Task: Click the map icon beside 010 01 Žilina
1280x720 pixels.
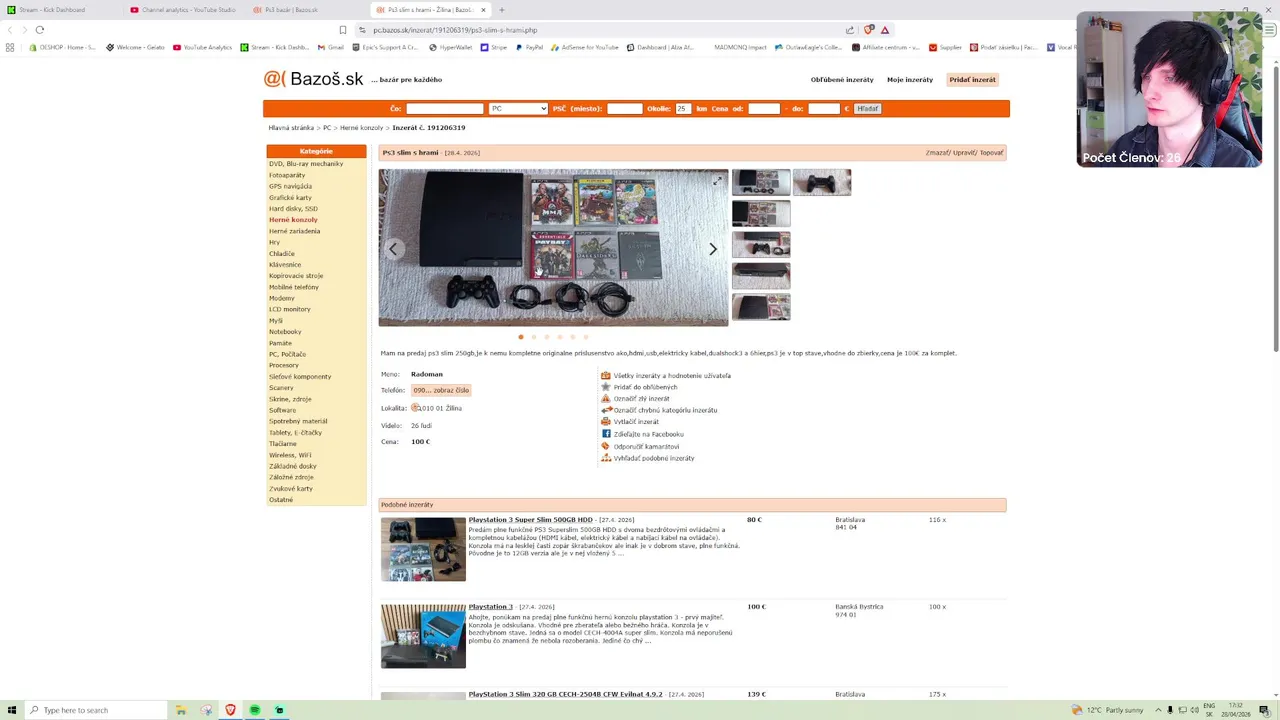Action: (x=416, y=408)
